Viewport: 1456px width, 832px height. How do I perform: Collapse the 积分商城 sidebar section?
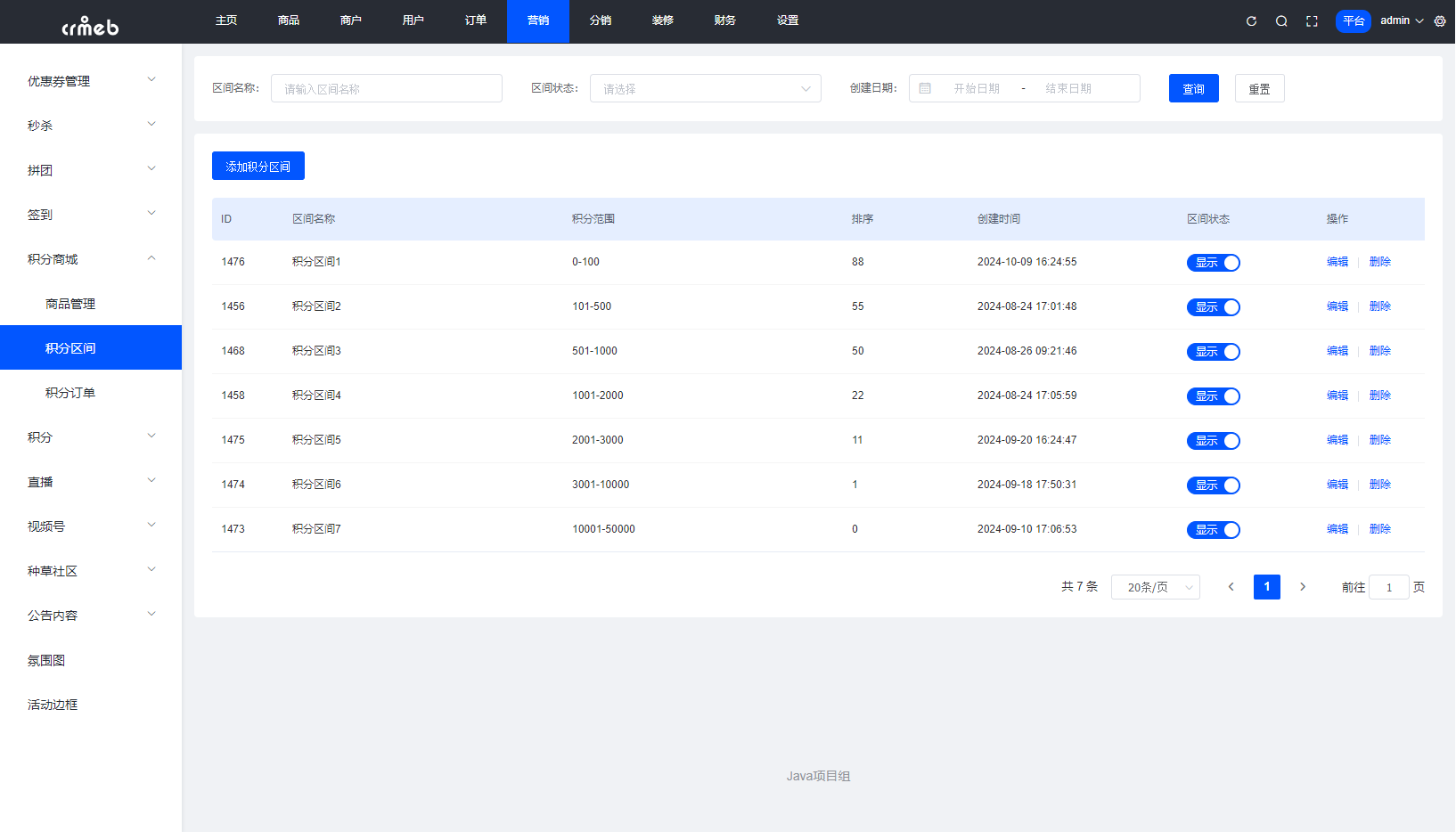(x=89, y=258)
